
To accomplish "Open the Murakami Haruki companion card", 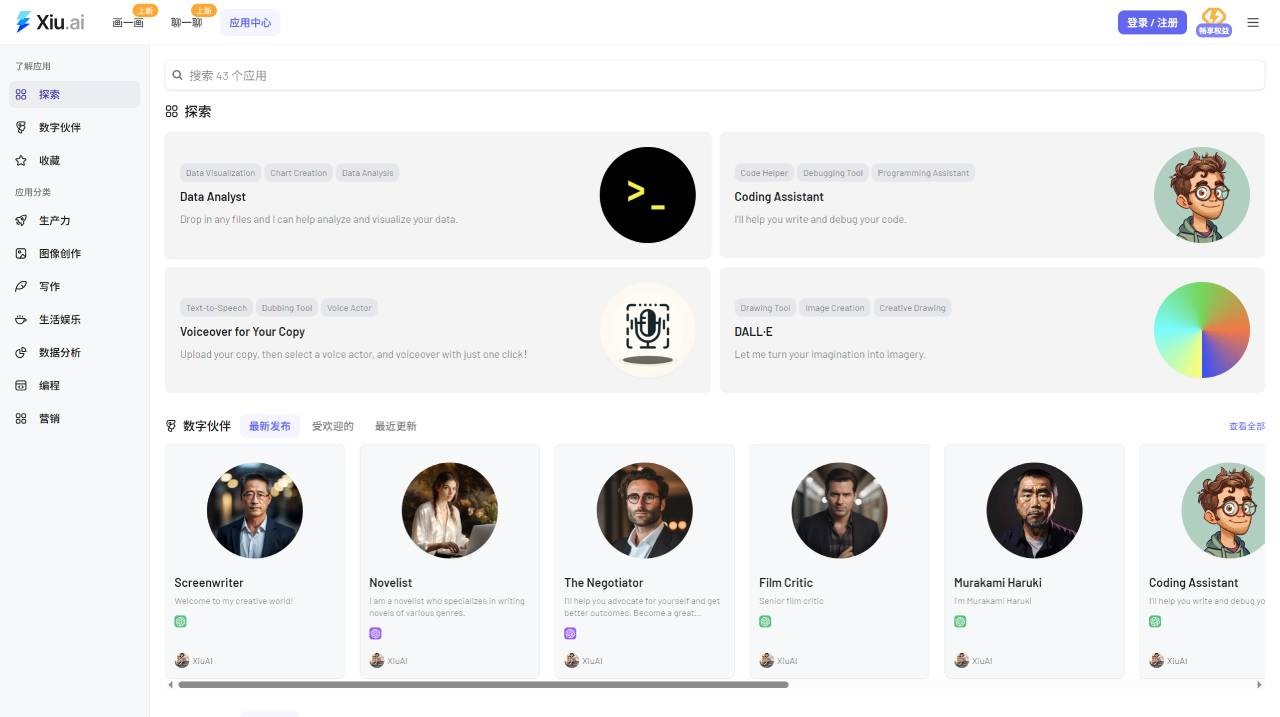I will coord(1035,561).
